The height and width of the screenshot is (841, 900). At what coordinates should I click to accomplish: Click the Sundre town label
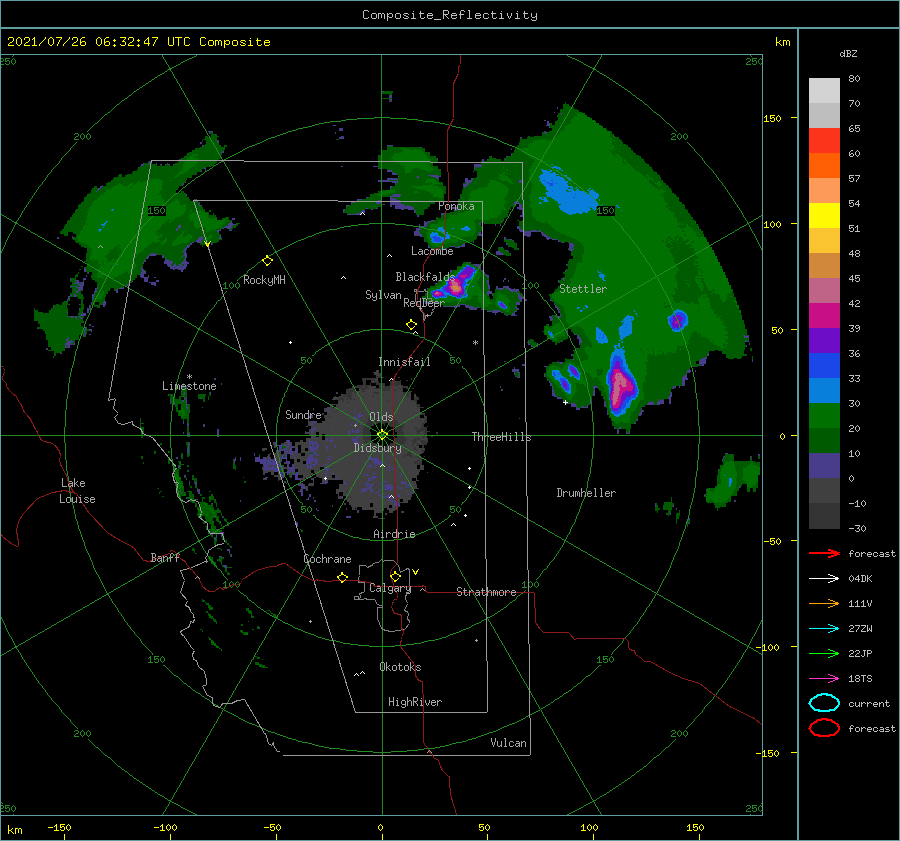coord(303,414)
